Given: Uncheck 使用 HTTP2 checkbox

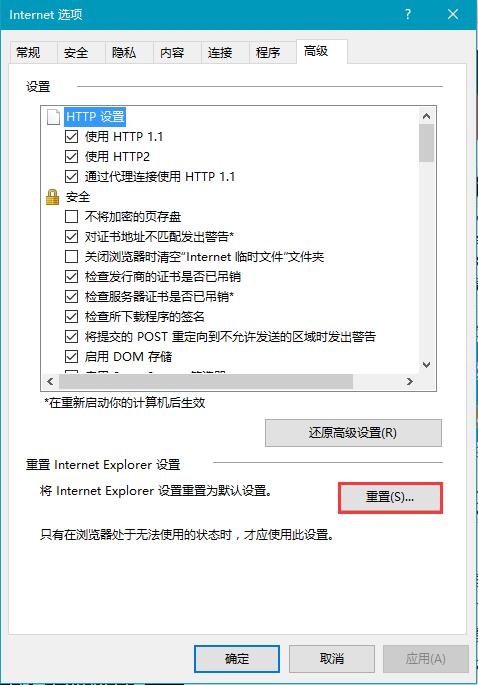Looking at the screenshot, I should tap(71, 156).
